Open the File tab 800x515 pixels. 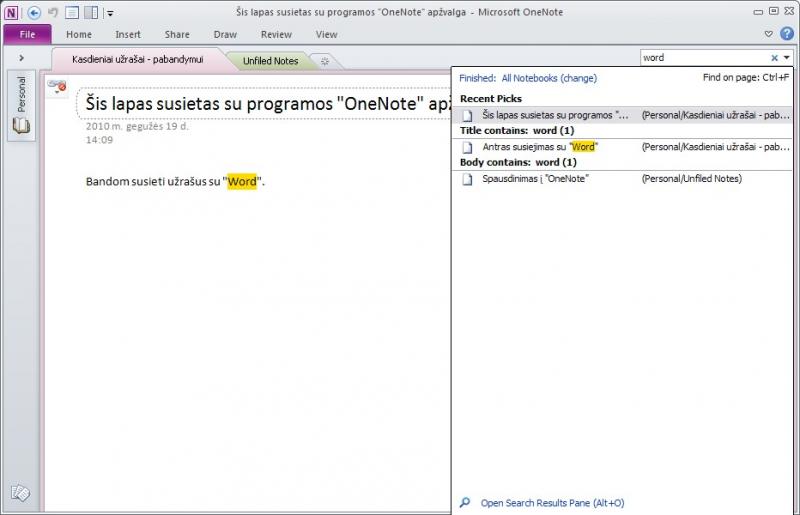[27, 34]
